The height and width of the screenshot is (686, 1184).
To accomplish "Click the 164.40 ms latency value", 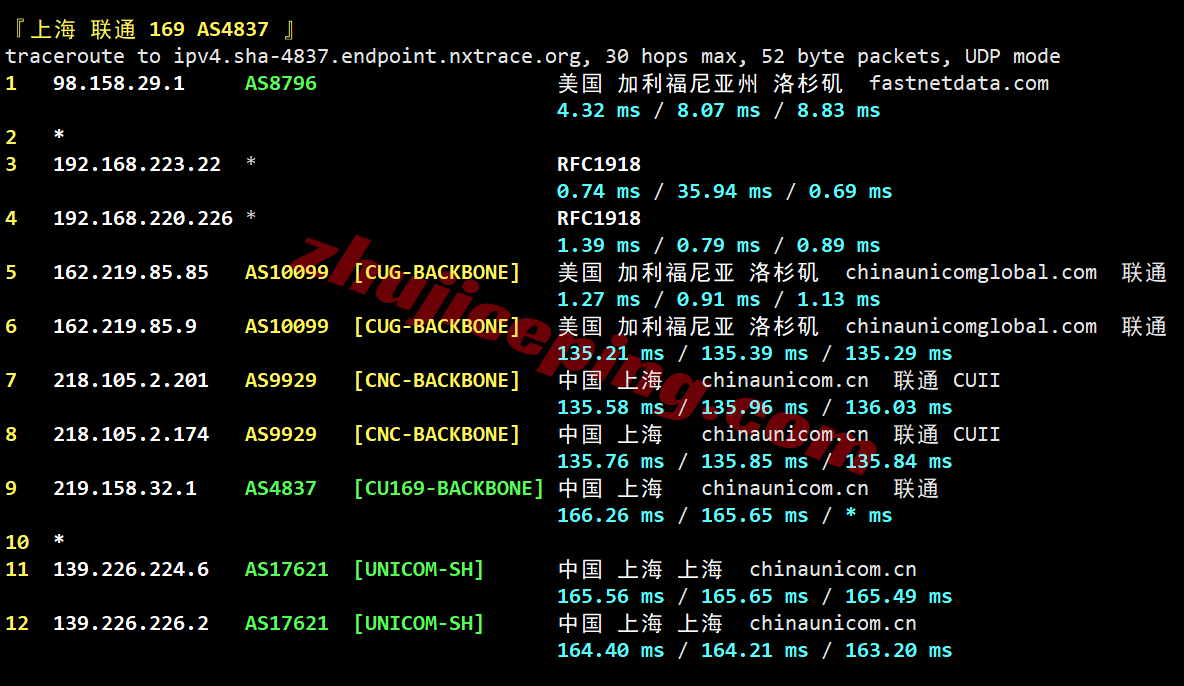I will 610,650.
